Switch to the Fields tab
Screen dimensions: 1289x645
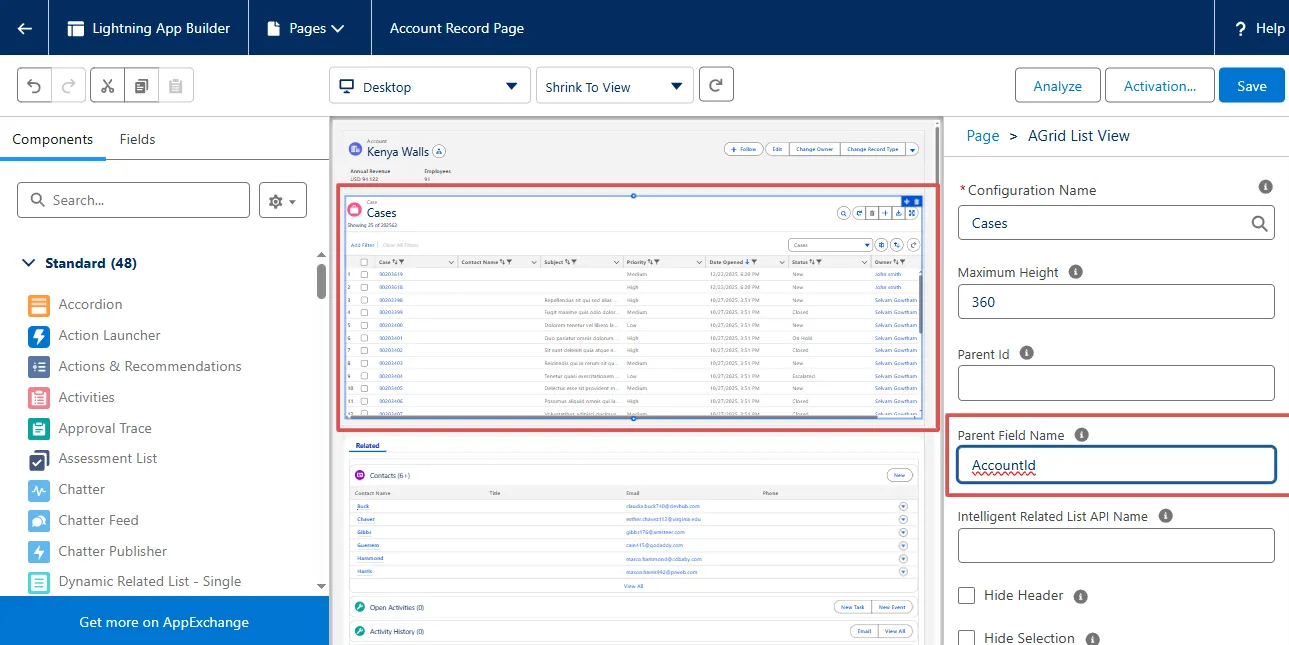pos(138,139)
